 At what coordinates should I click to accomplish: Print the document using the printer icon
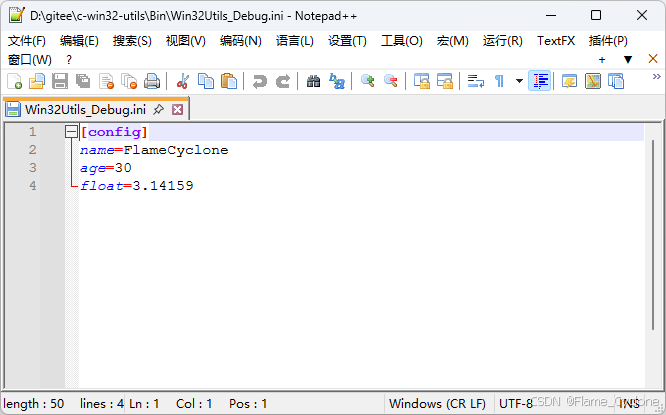point(152,81)
